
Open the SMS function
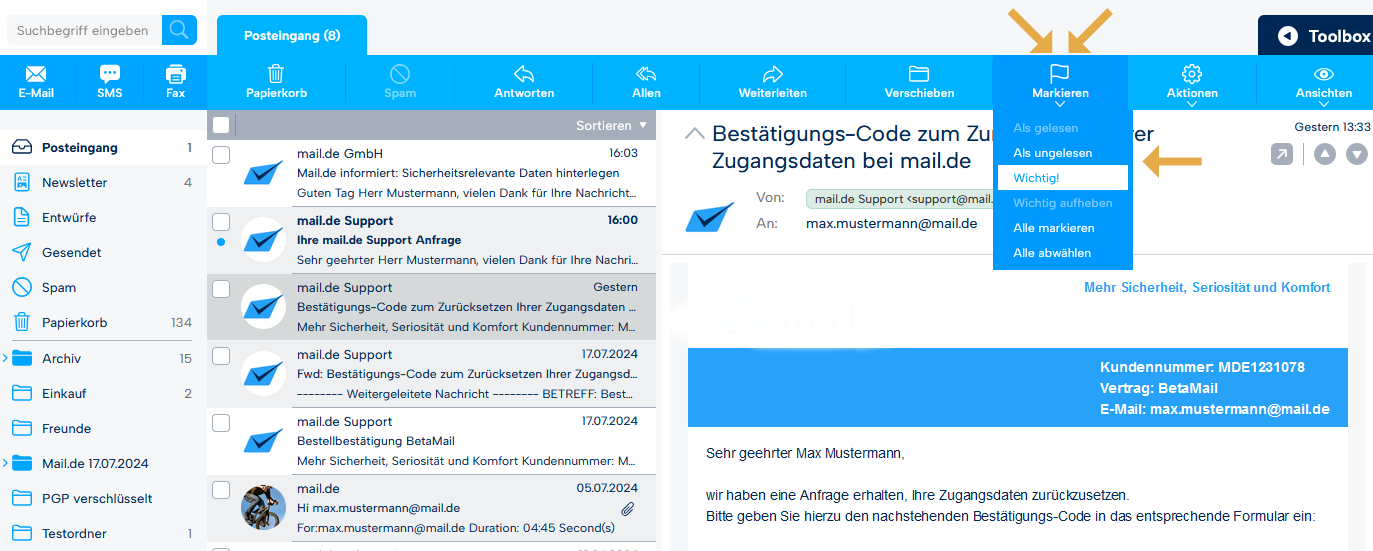pos(110,82)
